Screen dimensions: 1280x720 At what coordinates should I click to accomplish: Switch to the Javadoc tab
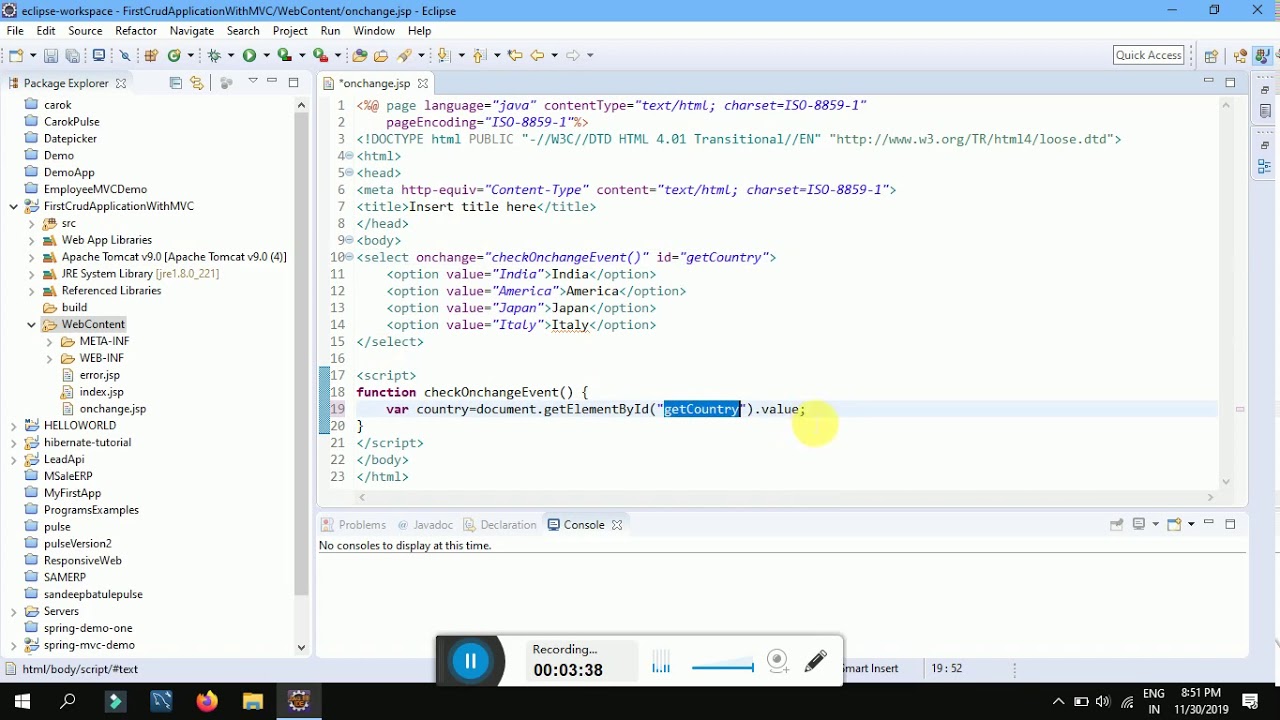426,525
